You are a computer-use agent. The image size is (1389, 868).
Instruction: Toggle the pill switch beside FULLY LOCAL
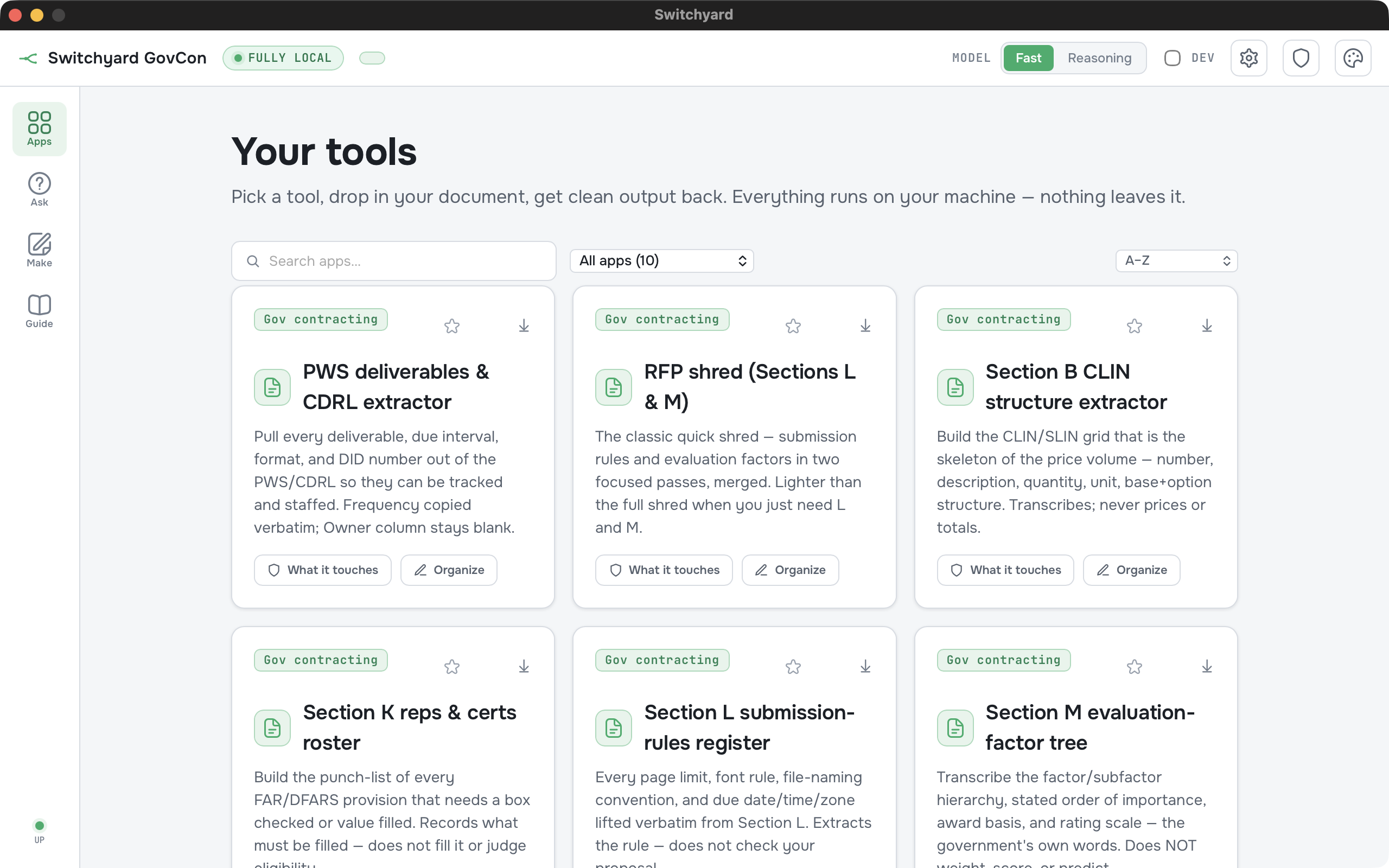[372, 58]
